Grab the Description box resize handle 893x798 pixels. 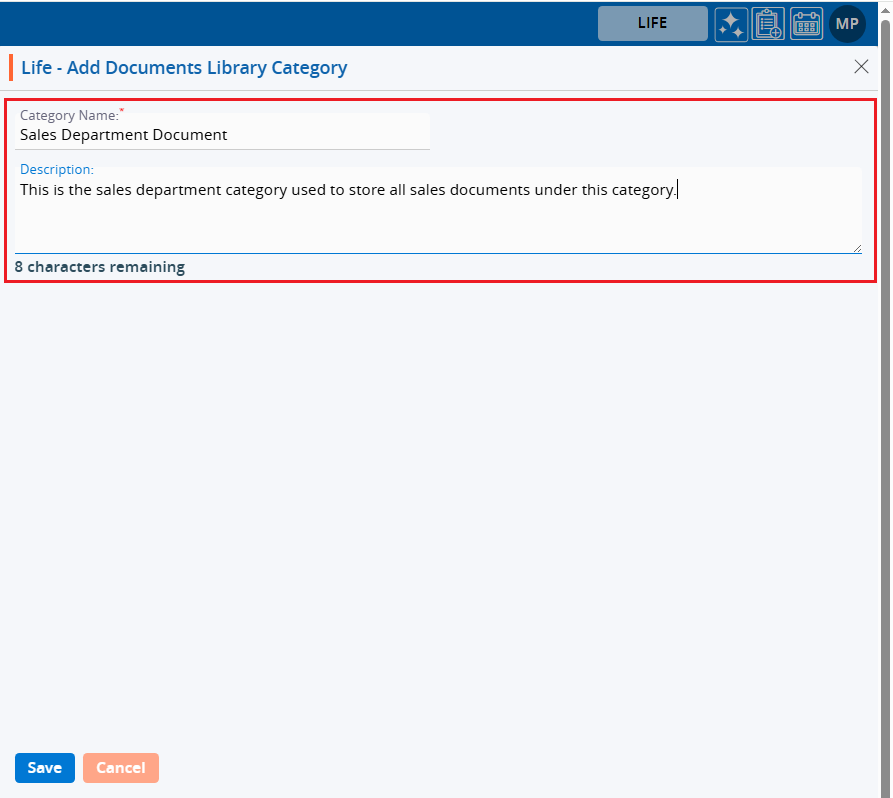point(857,248)
